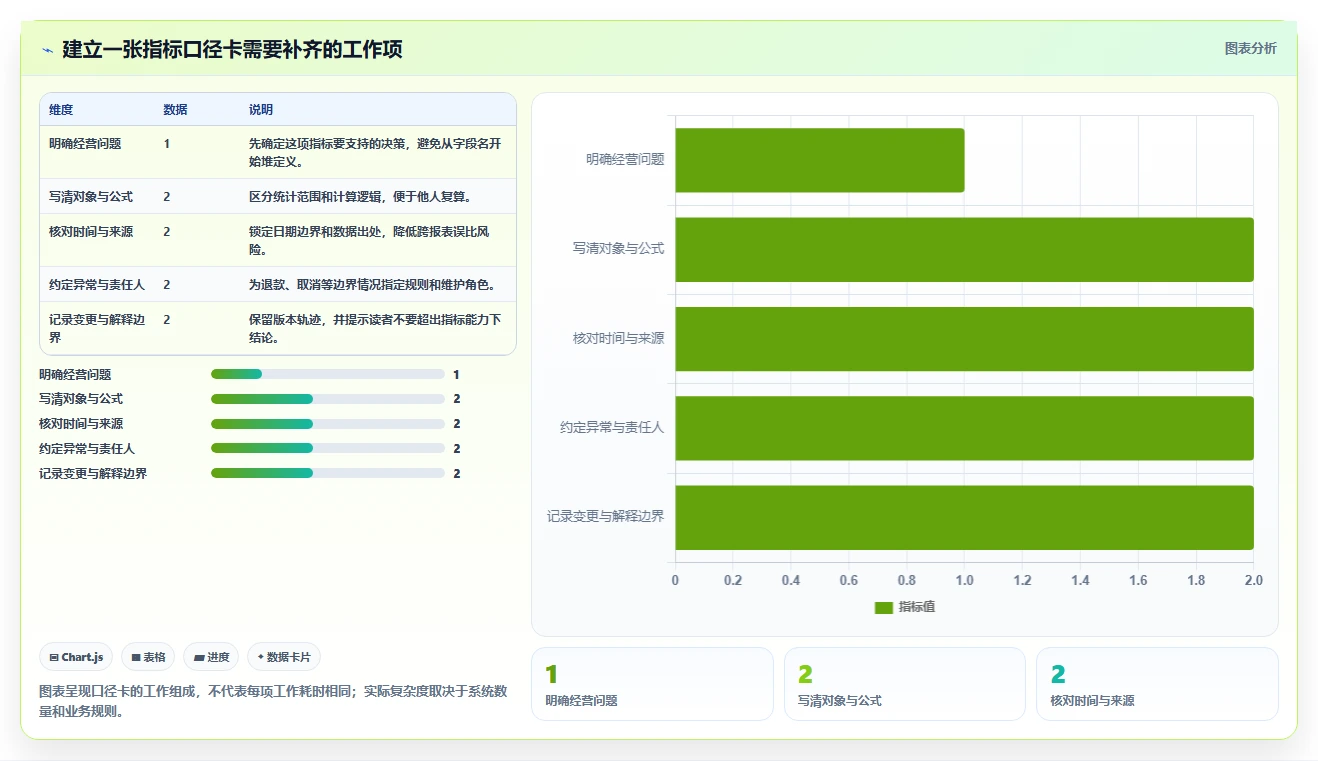Select the 表格 tag chip
This screenshot has width=1318, height=761.
[x=148, y=657]
